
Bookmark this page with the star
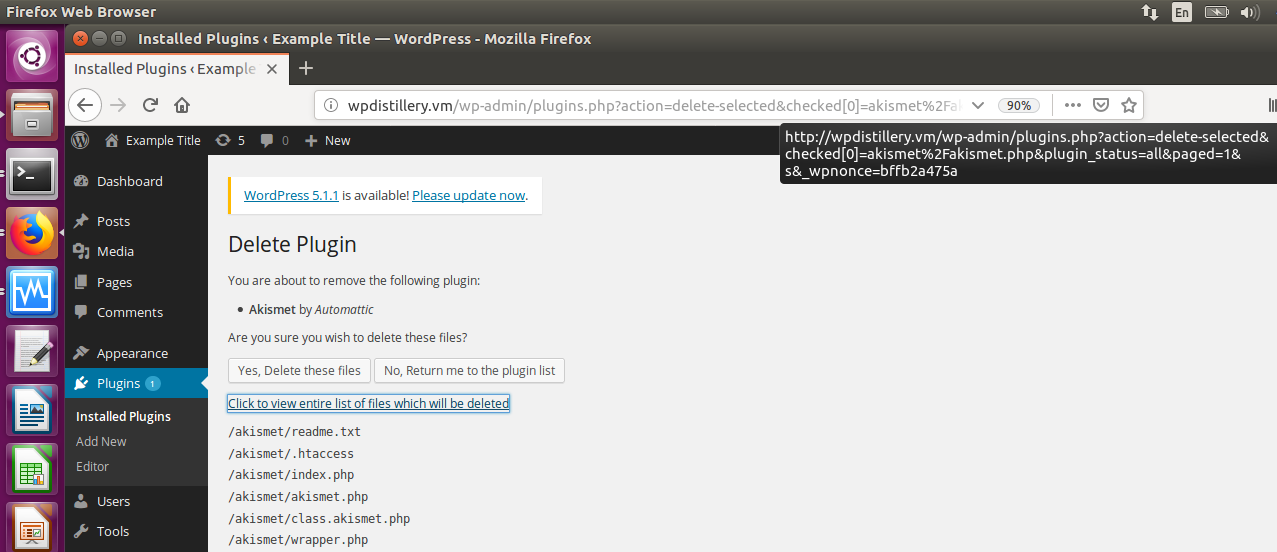[1129, 105]
